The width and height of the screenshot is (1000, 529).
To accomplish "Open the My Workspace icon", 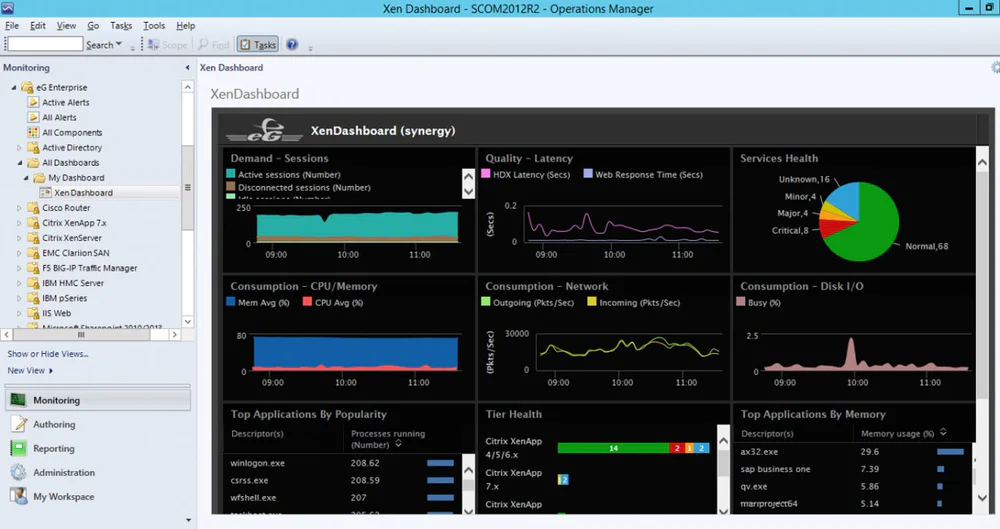I will (18, 496).
